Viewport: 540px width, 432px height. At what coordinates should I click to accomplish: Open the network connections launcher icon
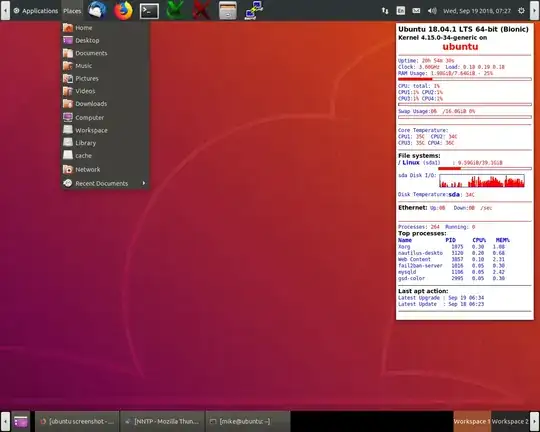point(254,10)
